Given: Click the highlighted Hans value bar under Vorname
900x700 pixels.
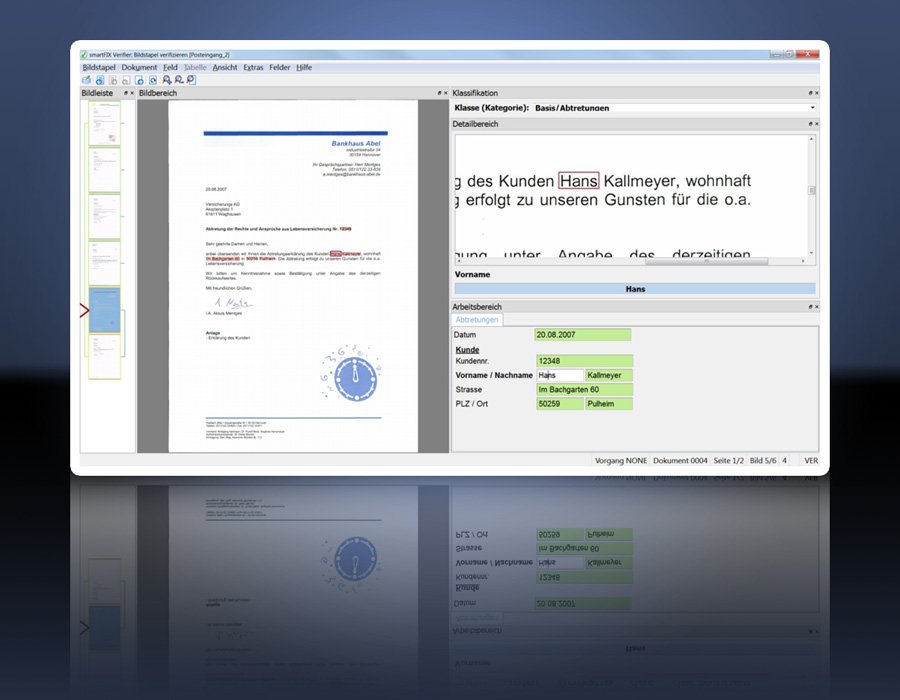Looking at the screenshot, I should [635, 289].
